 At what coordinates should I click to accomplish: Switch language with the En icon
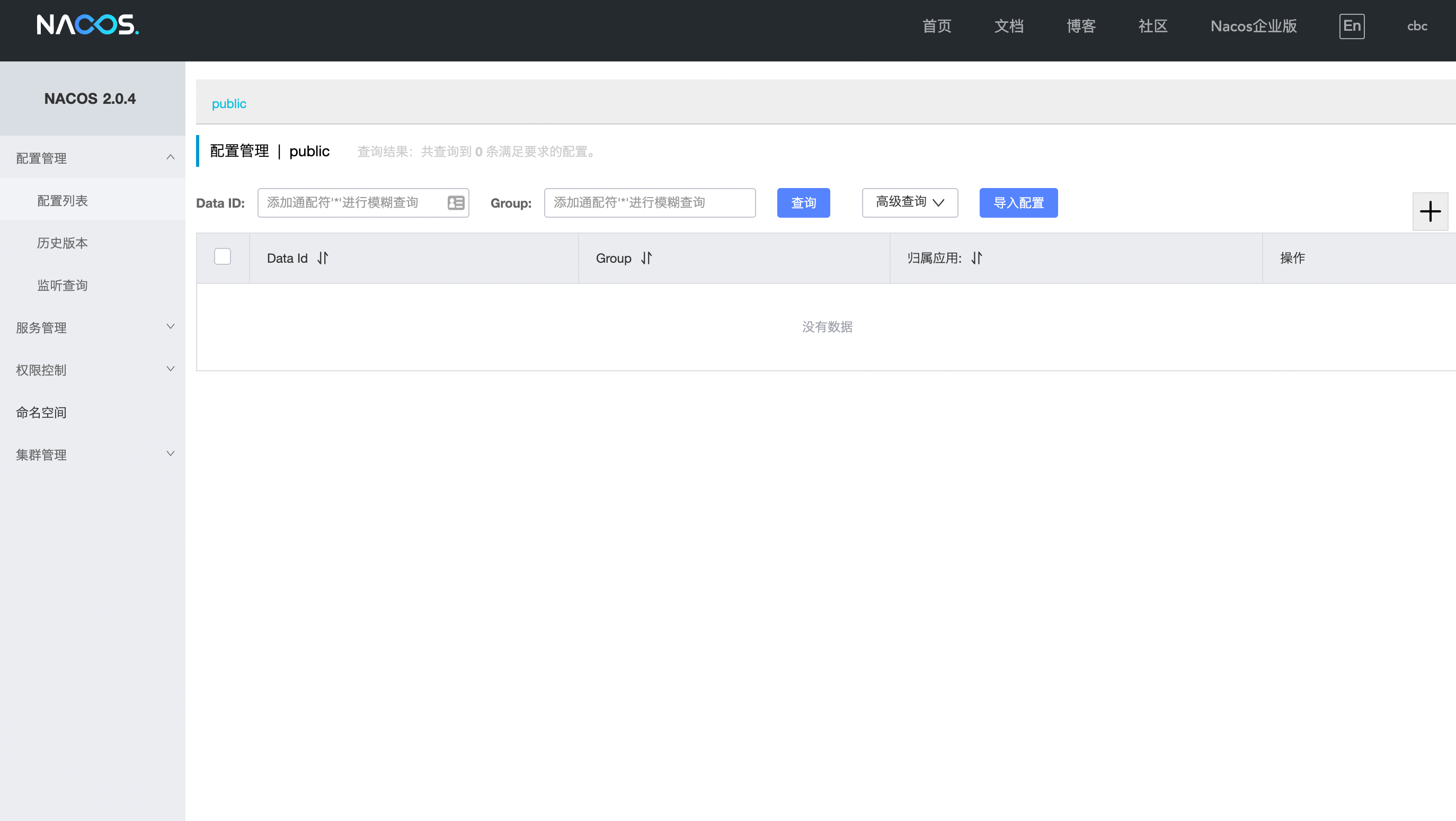click(1352, 26)
